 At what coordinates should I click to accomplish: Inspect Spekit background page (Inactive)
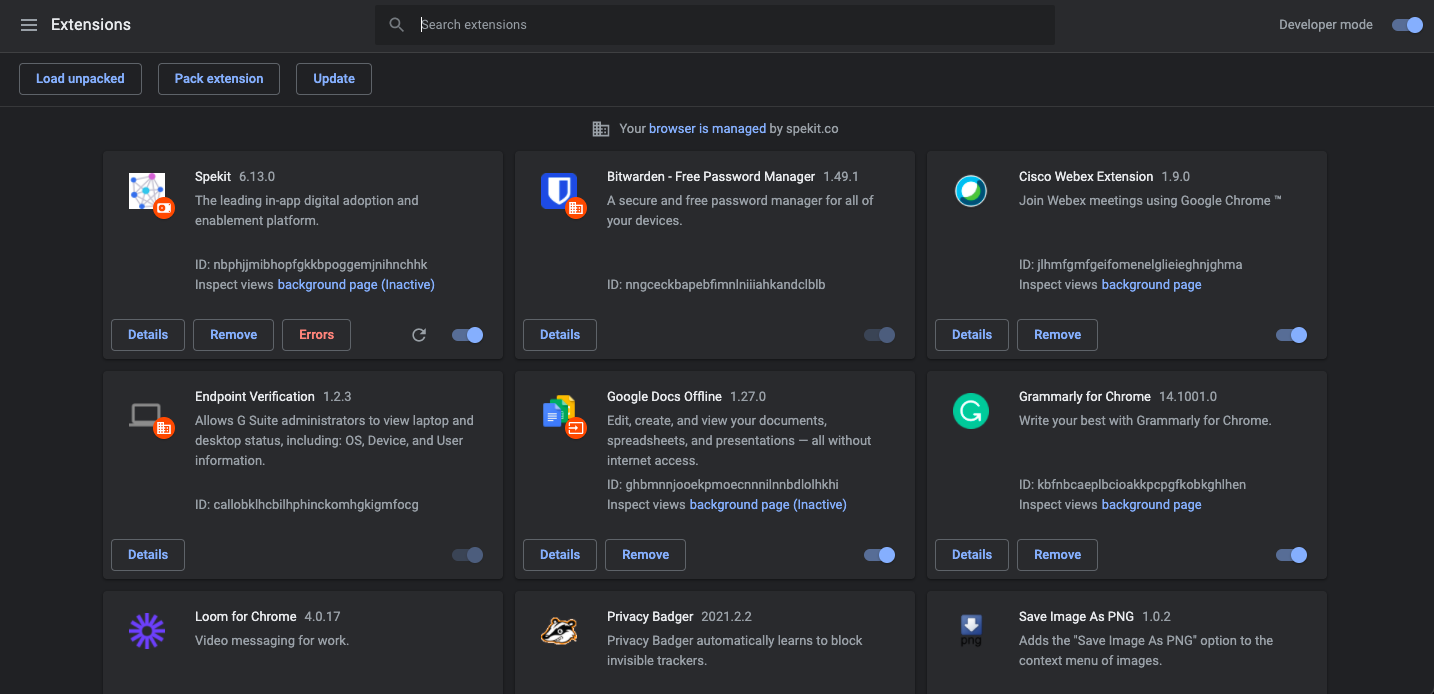click(356, 285)
